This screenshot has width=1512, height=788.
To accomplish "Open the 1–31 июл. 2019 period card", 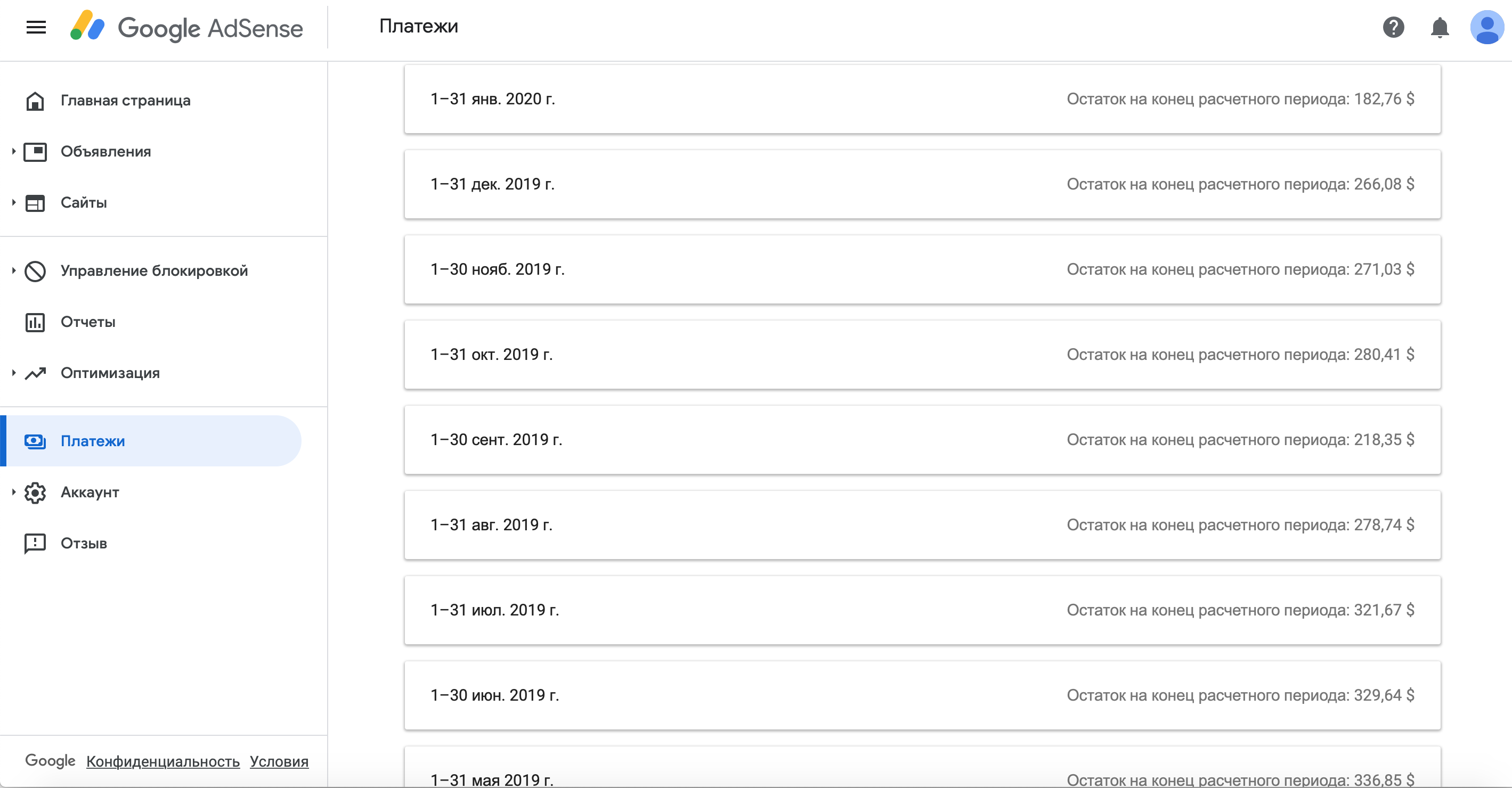I will click(x=922, y=610).
